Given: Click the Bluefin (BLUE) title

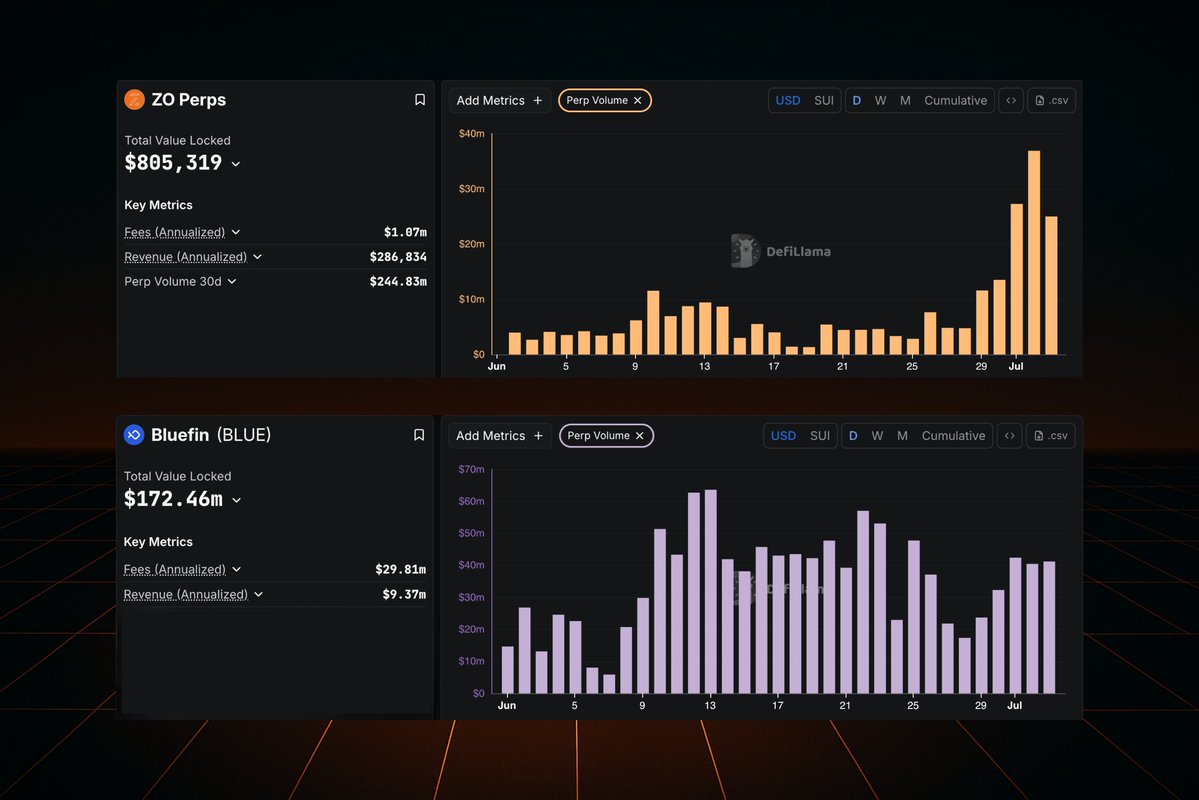Looking at the screenshot, I should click(211, 434).
